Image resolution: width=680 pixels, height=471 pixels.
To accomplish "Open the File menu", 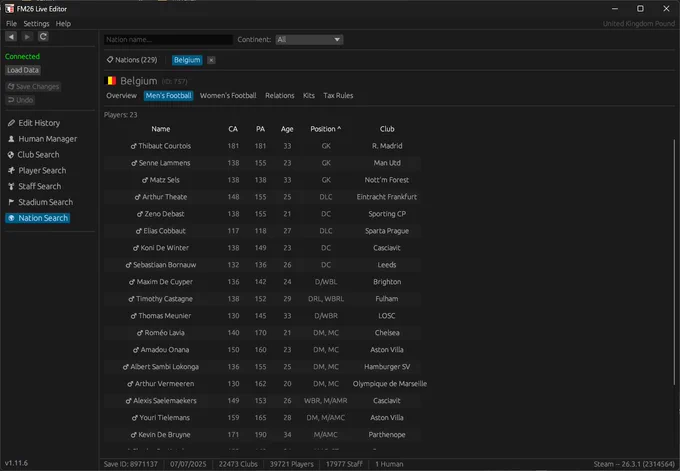I will pos(11,23).
